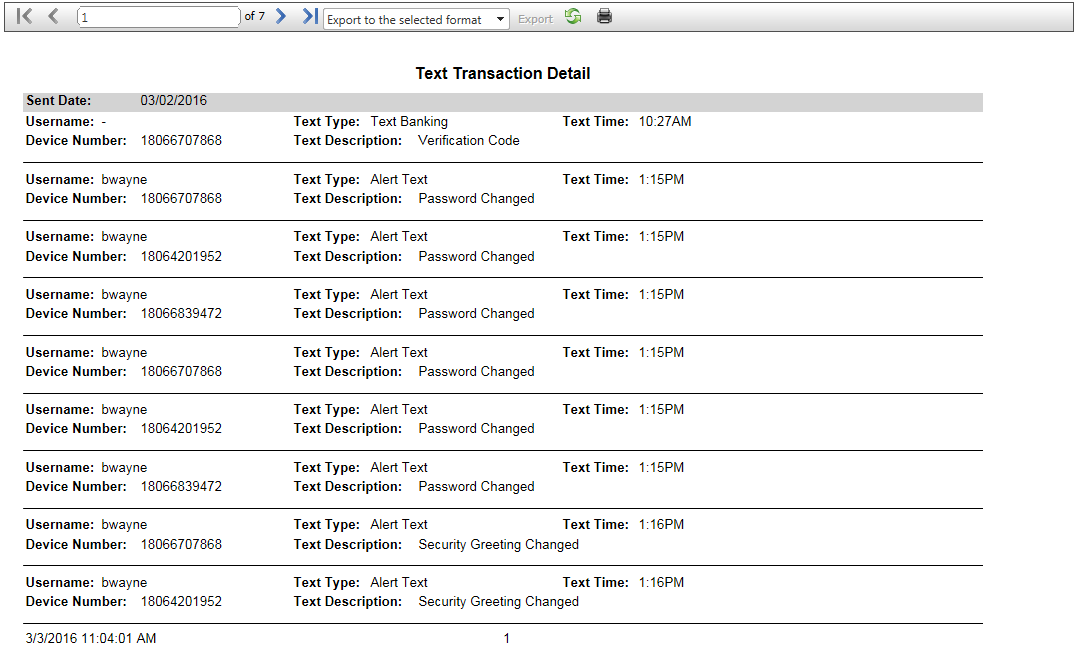Image resolution: width=1074 pixels, height=652 pixels.
Task: Click the Verification Code text description
Action: 468,141
